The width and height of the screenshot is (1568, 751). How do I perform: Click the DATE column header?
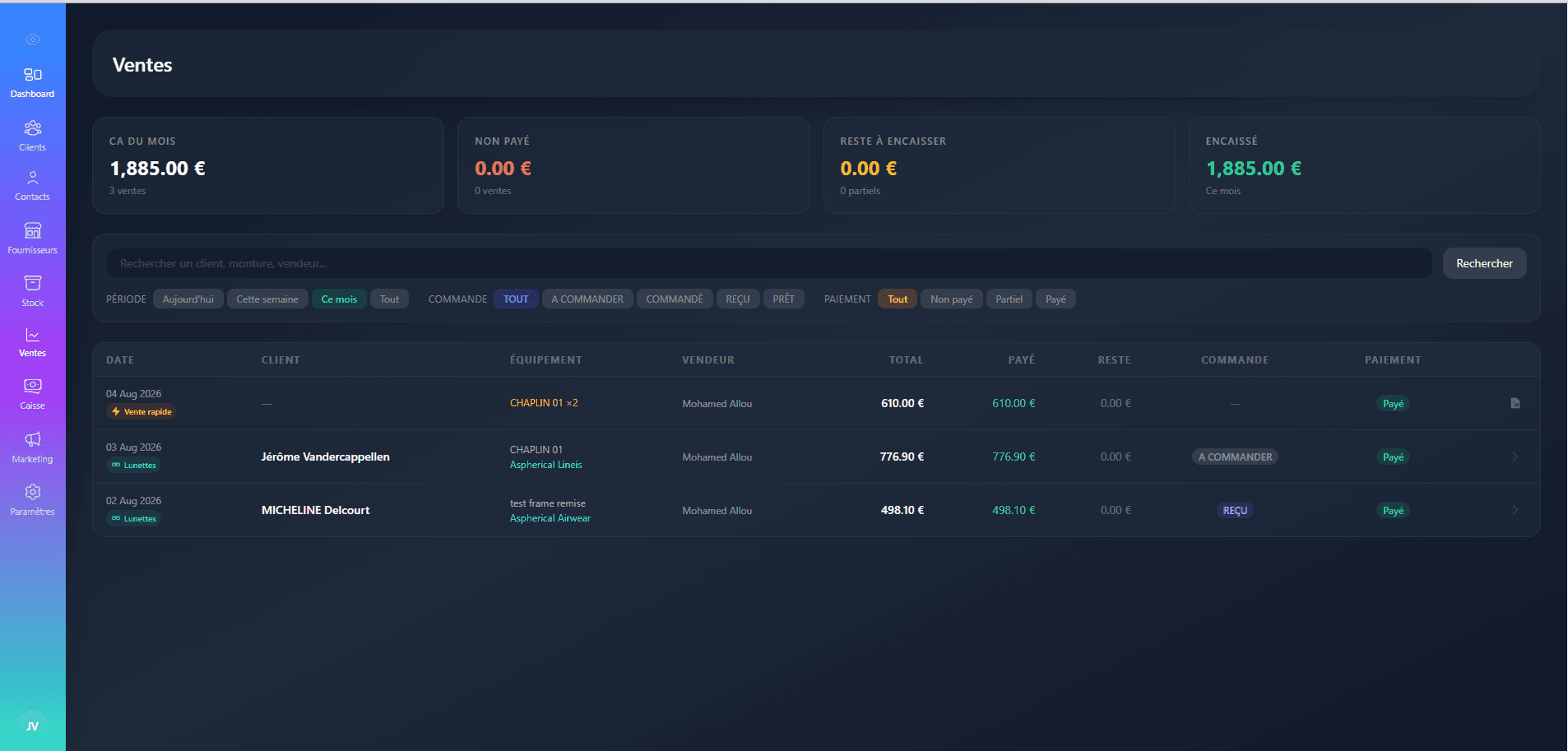point(120,360)
